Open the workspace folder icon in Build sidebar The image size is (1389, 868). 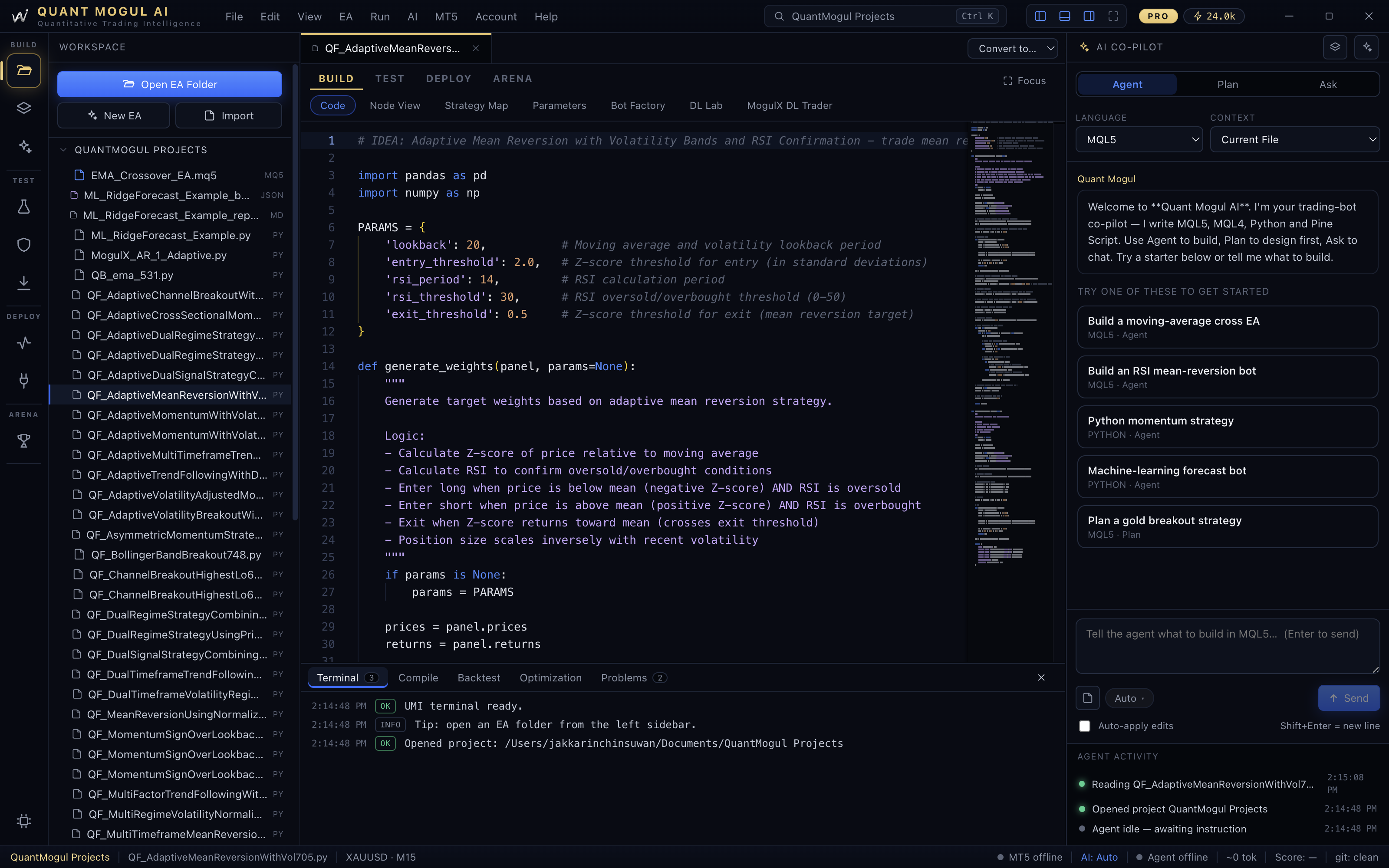pos(23,71)
